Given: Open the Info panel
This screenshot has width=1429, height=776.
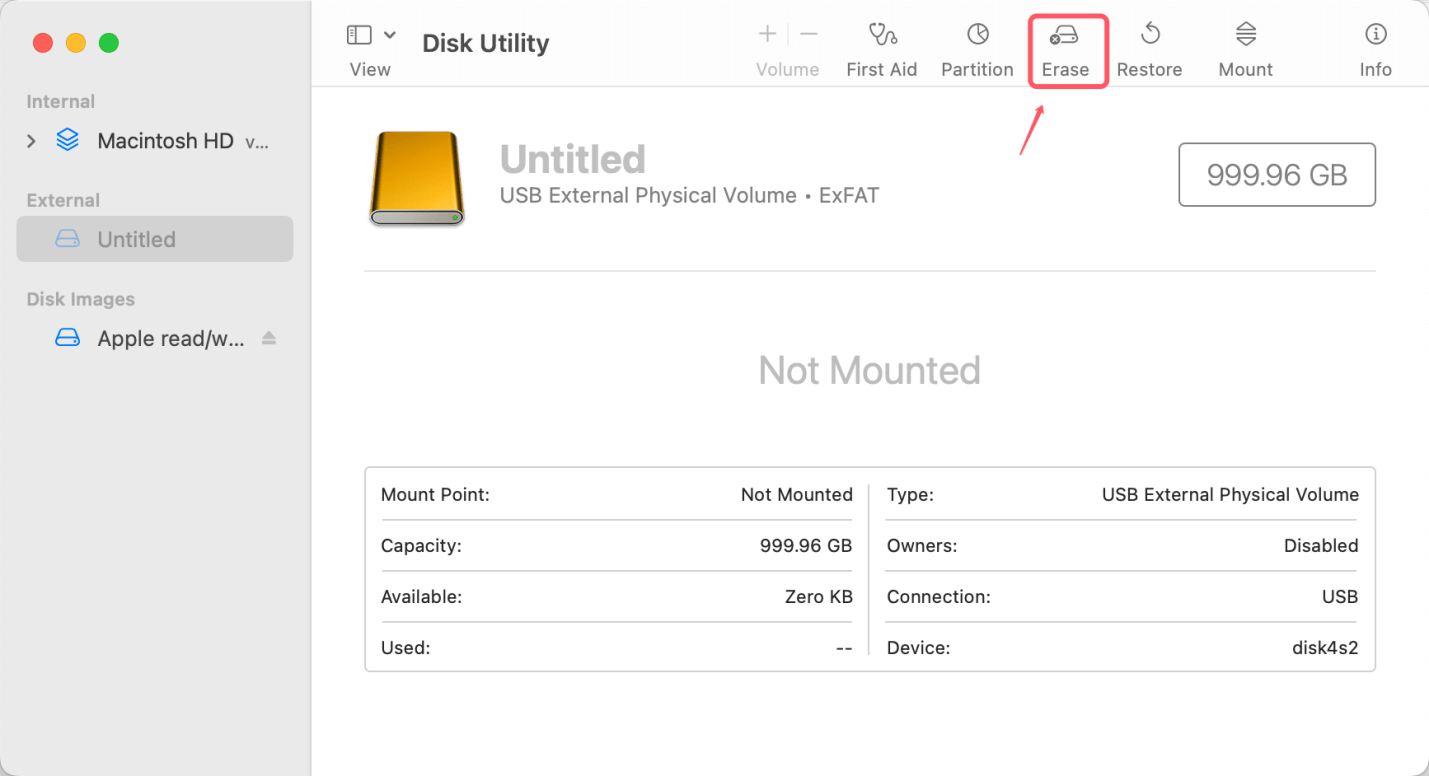Looking at the screenshot, I should (x=1375, y=45).
